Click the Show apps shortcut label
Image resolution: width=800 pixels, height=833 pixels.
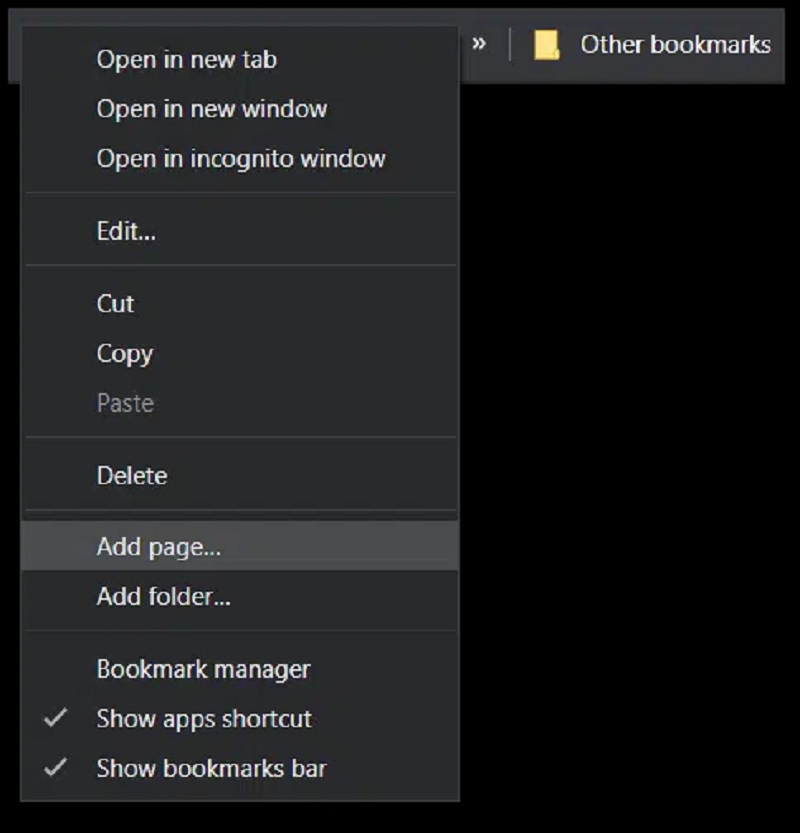point(204,719)
